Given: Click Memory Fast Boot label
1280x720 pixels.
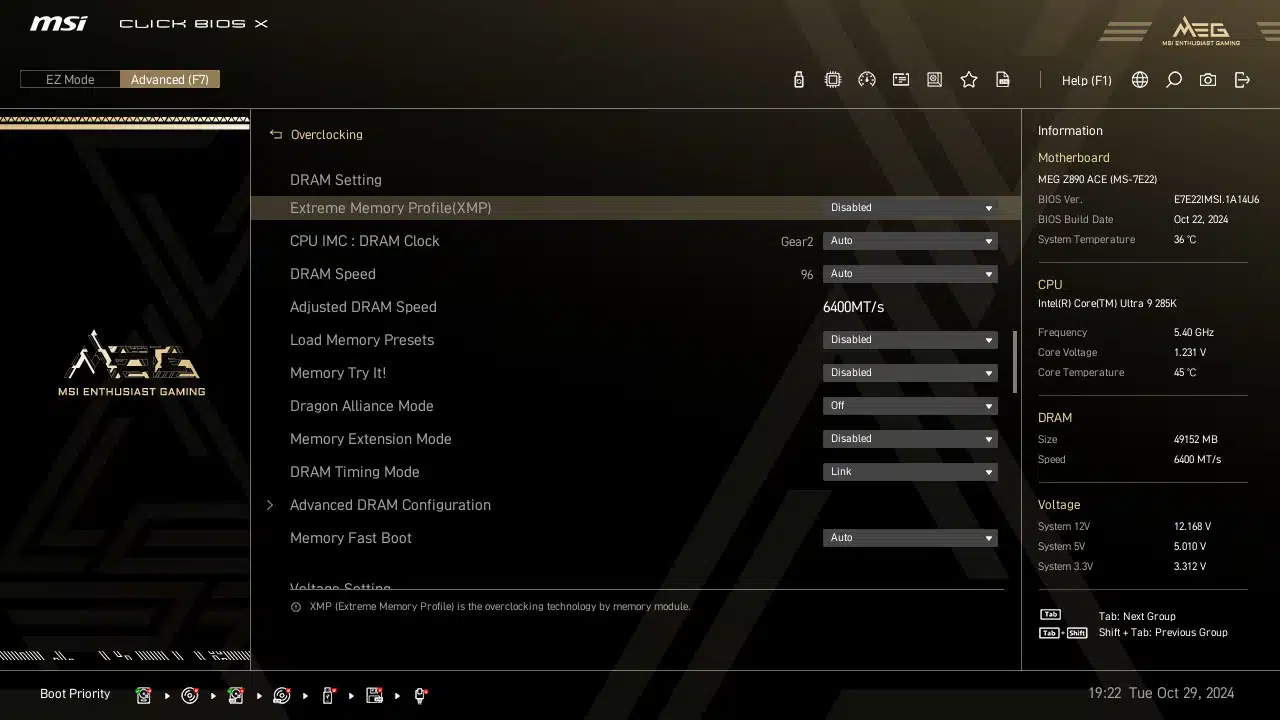Looking at the screenshot, I should pyautogui.click(x=351, y=538).
